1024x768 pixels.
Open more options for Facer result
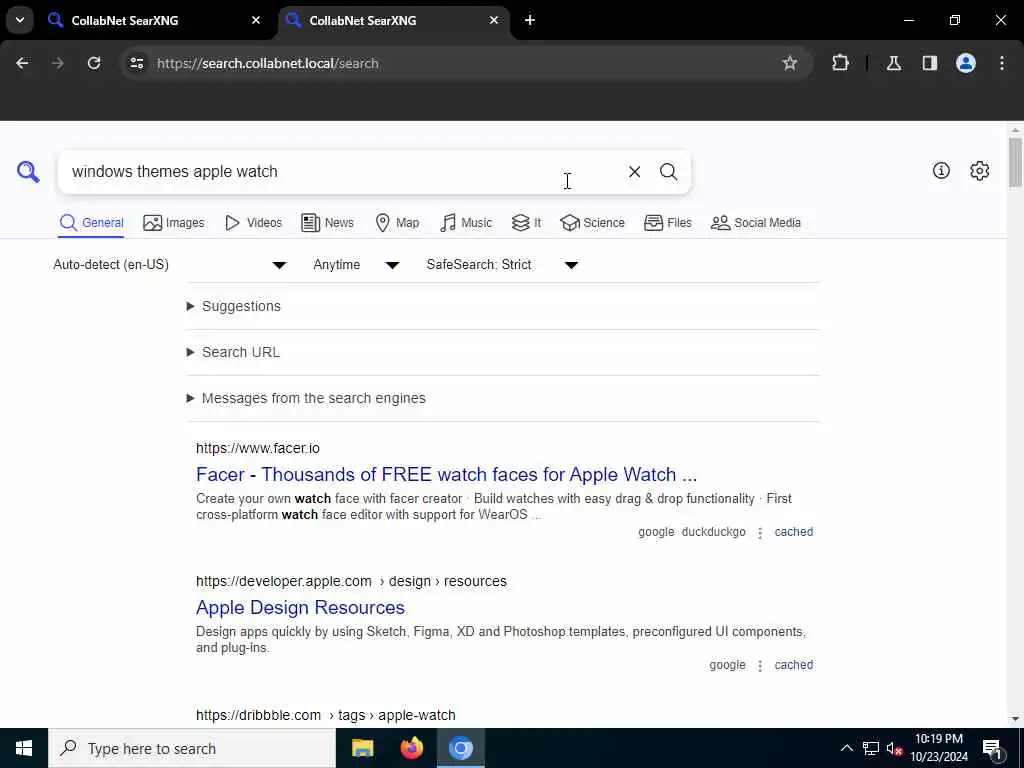[760, 533]
